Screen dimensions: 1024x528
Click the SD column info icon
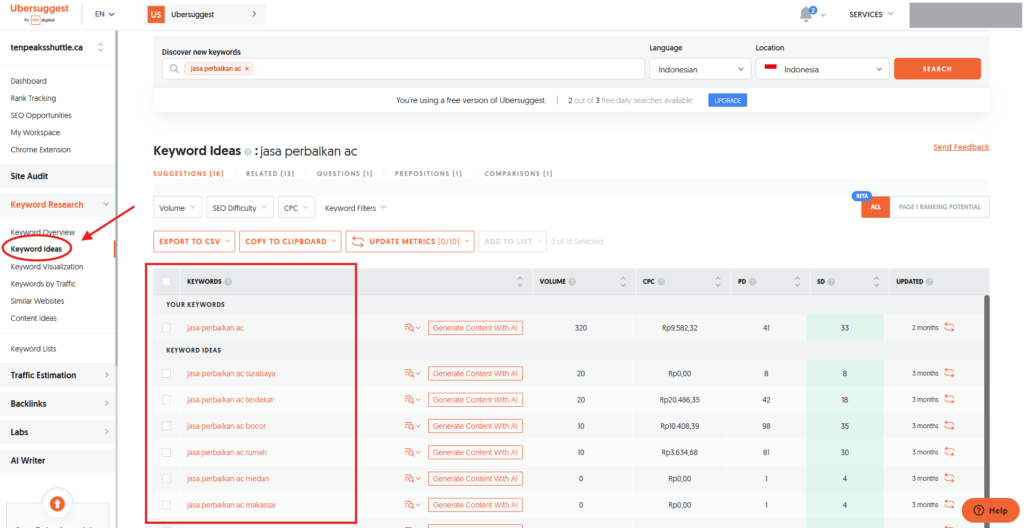[831, 282]
